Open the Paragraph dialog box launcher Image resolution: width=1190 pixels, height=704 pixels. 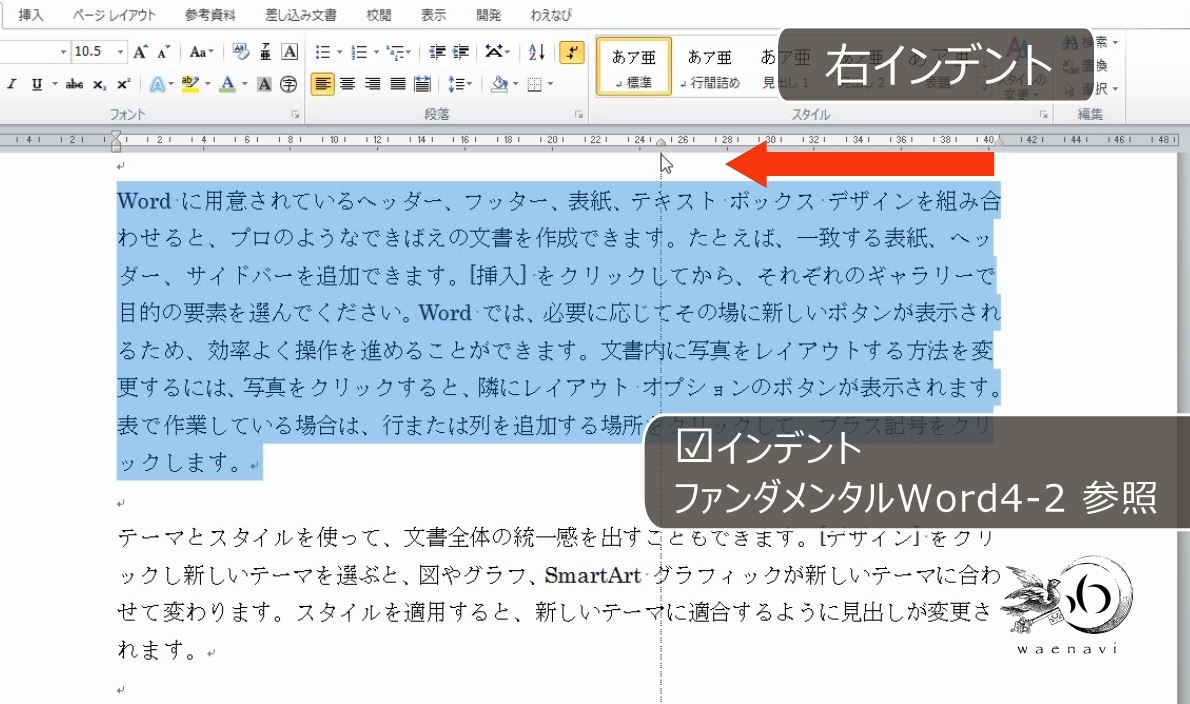[x=579, y=115]
